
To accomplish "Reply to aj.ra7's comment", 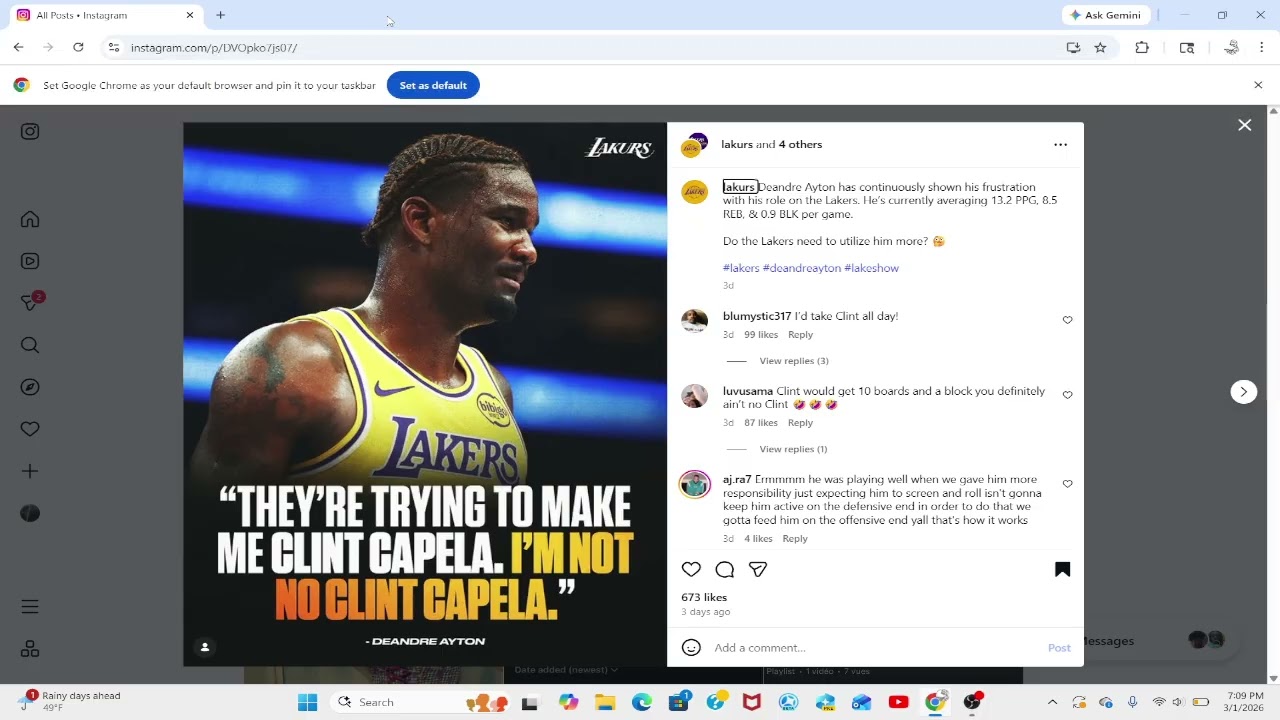I will click(x=795, y=539).
